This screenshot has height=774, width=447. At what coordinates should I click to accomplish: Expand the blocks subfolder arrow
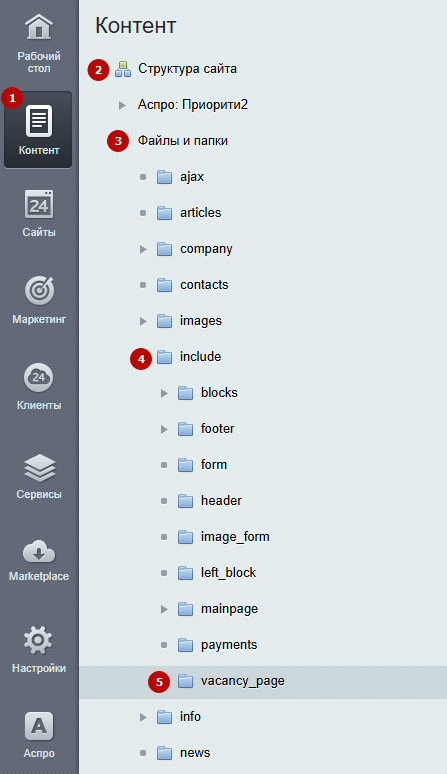[164, 393]
